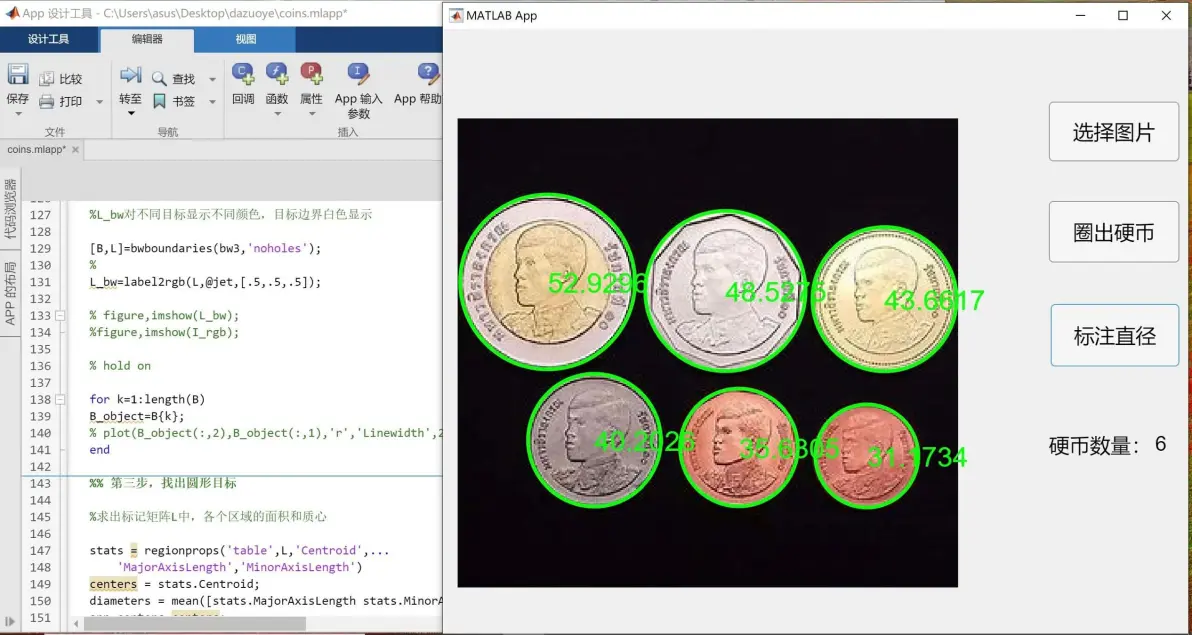The image size is (1192, 635).
Task: Select the coins.mlapp* document tab
Action: coord(36,150)
